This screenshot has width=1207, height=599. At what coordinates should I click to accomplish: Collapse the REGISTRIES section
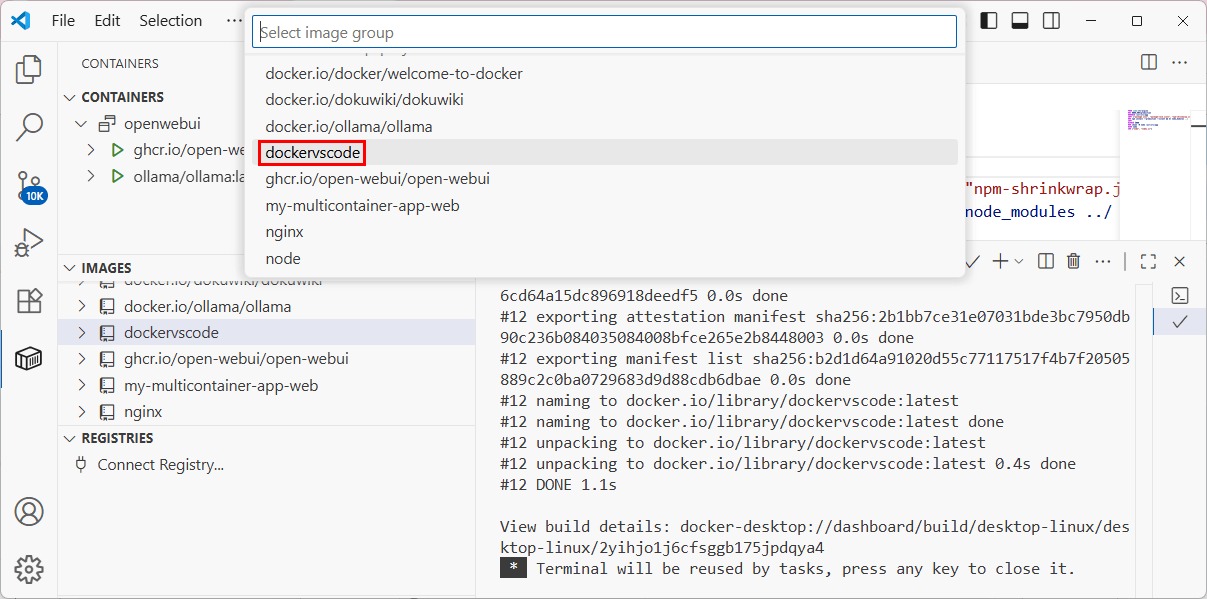tap(69, 438)
